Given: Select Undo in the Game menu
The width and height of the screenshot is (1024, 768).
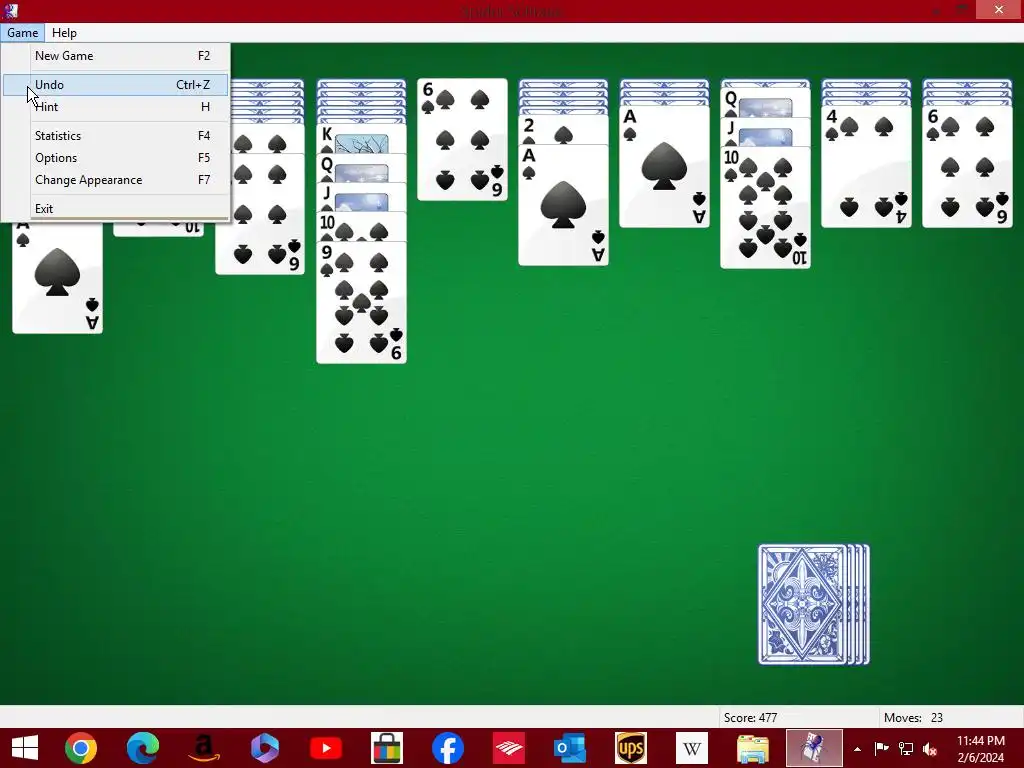Looking at the screenshot, I should pyautogui.click(x=116, y=85).
